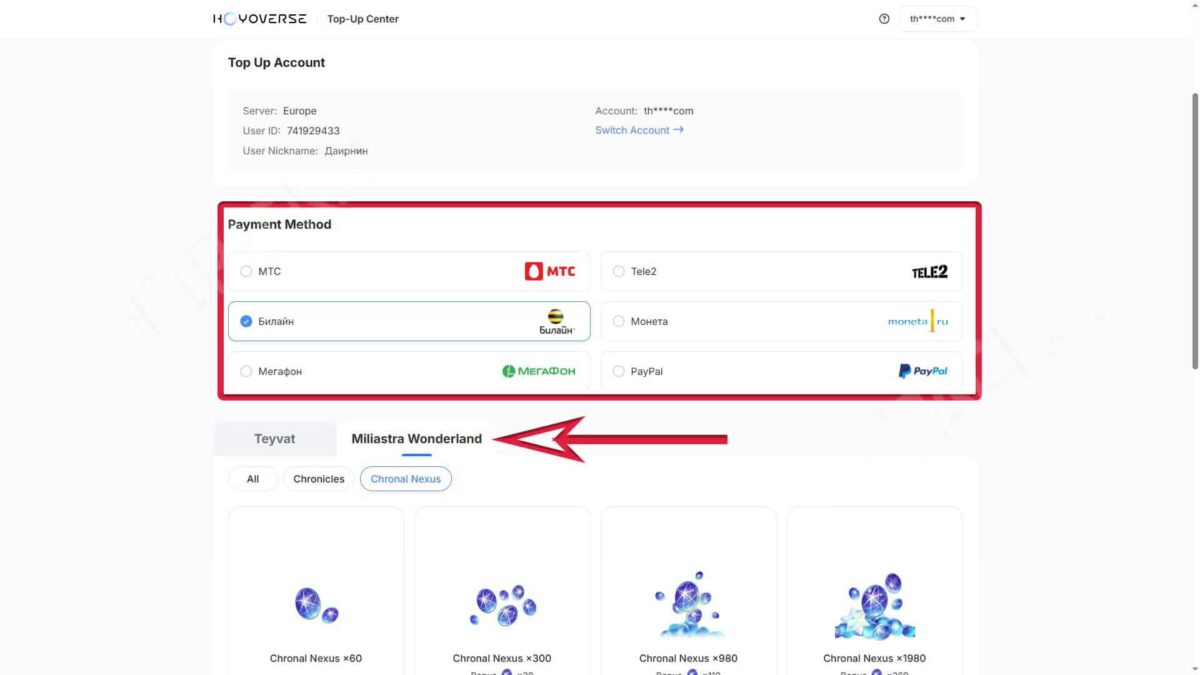Switch to the Teyvat tab
1200x675 pixels.
(275, 439)
